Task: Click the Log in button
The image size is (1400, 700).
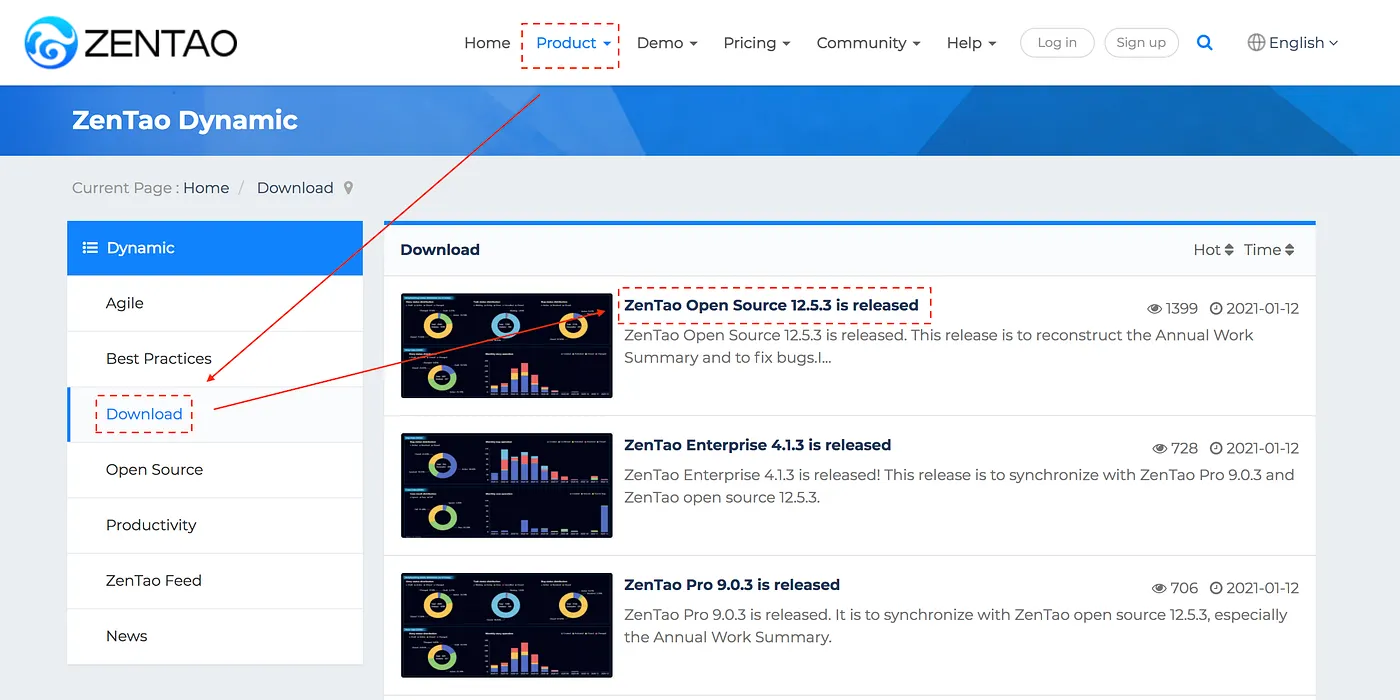Action: click(1057, 43)
